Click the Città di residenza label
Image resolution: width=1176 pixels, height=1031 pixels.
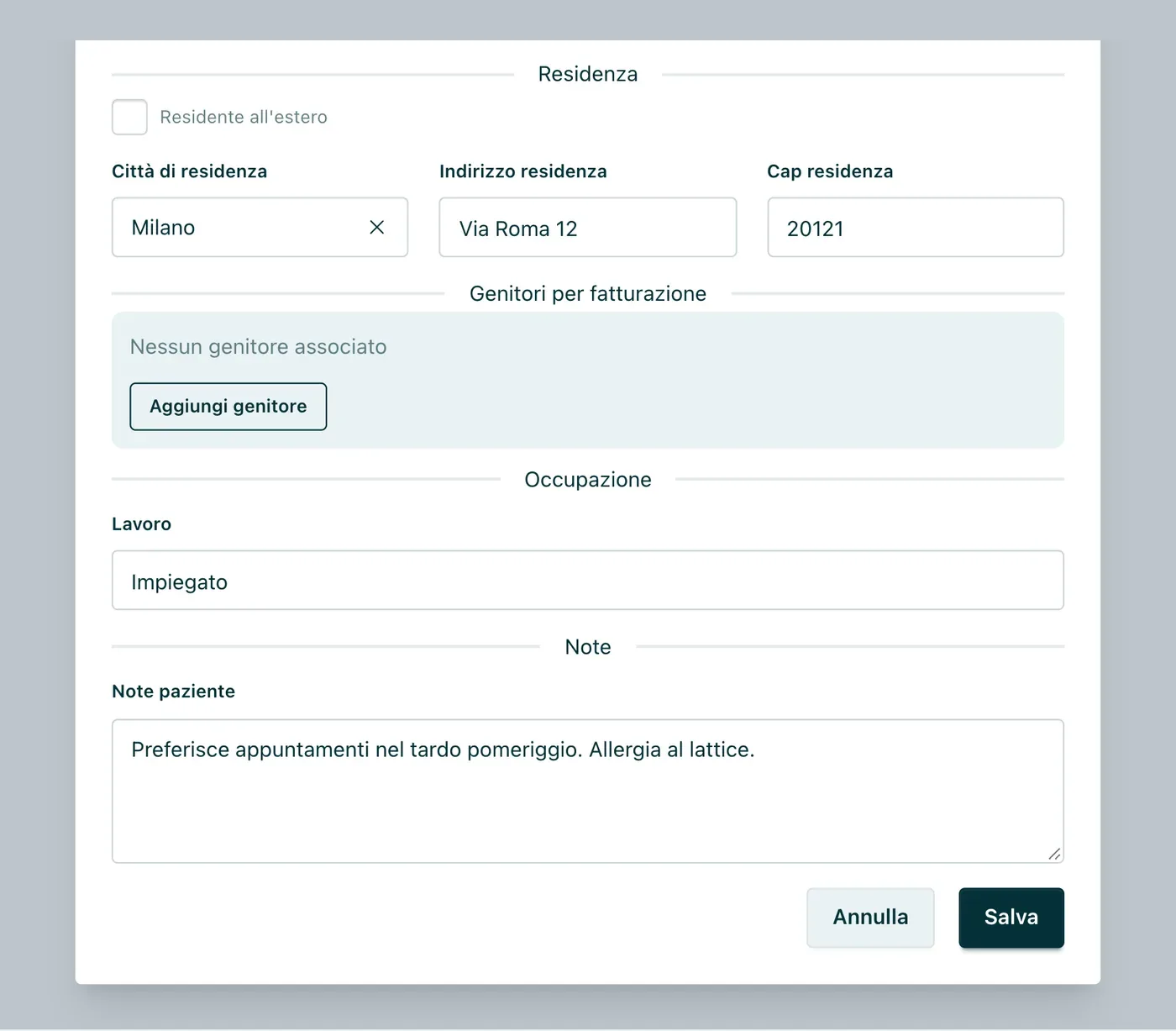[x=190, y=171]
